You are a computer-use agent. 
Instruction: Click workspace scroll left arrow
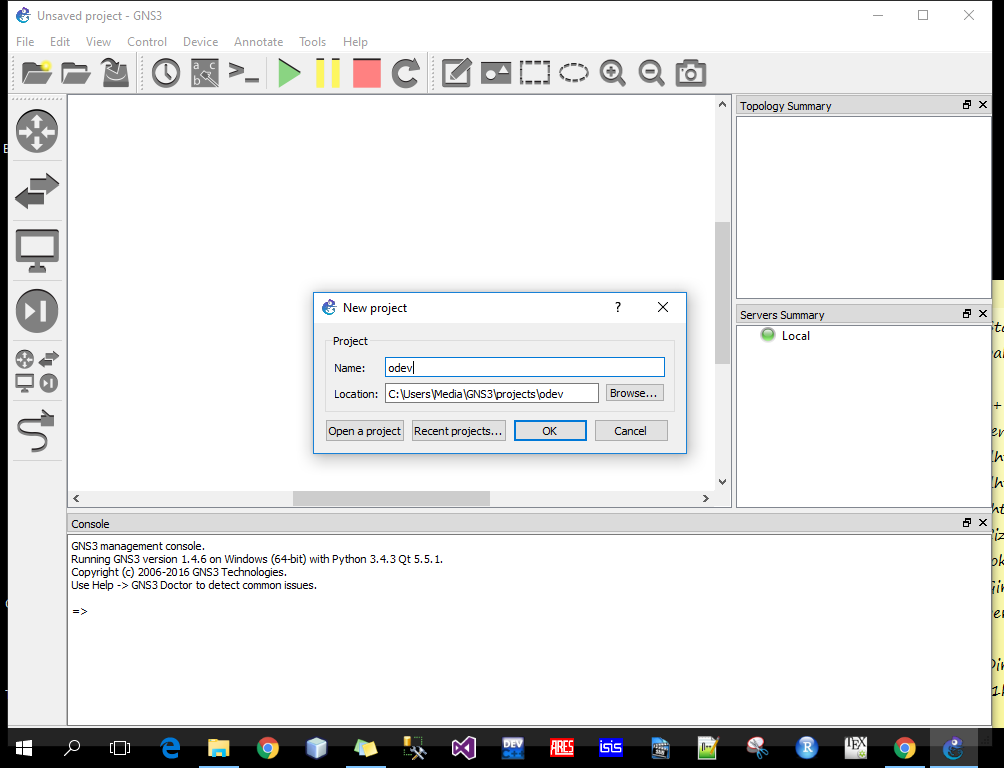[x=76, y=498]
